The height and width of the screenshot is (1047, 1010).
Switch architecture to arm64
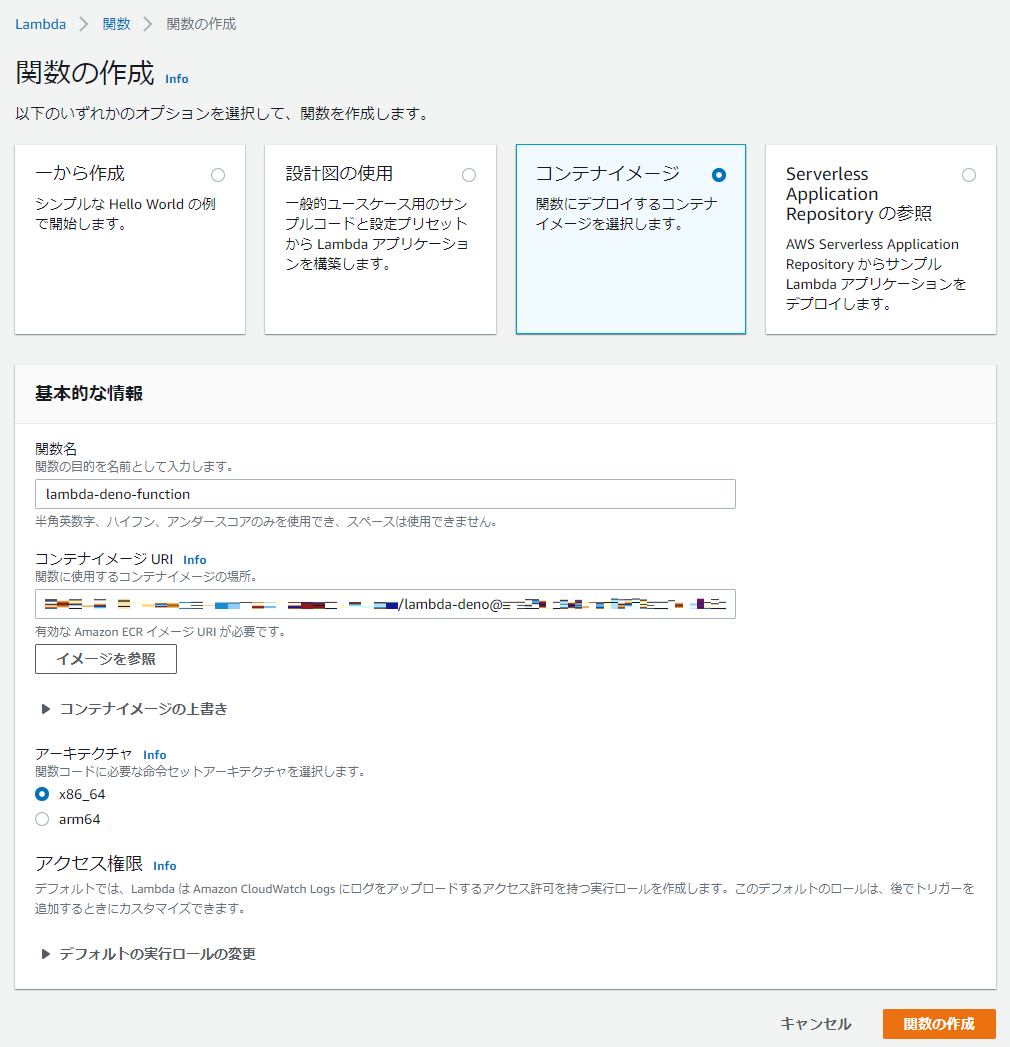(41, 818)
